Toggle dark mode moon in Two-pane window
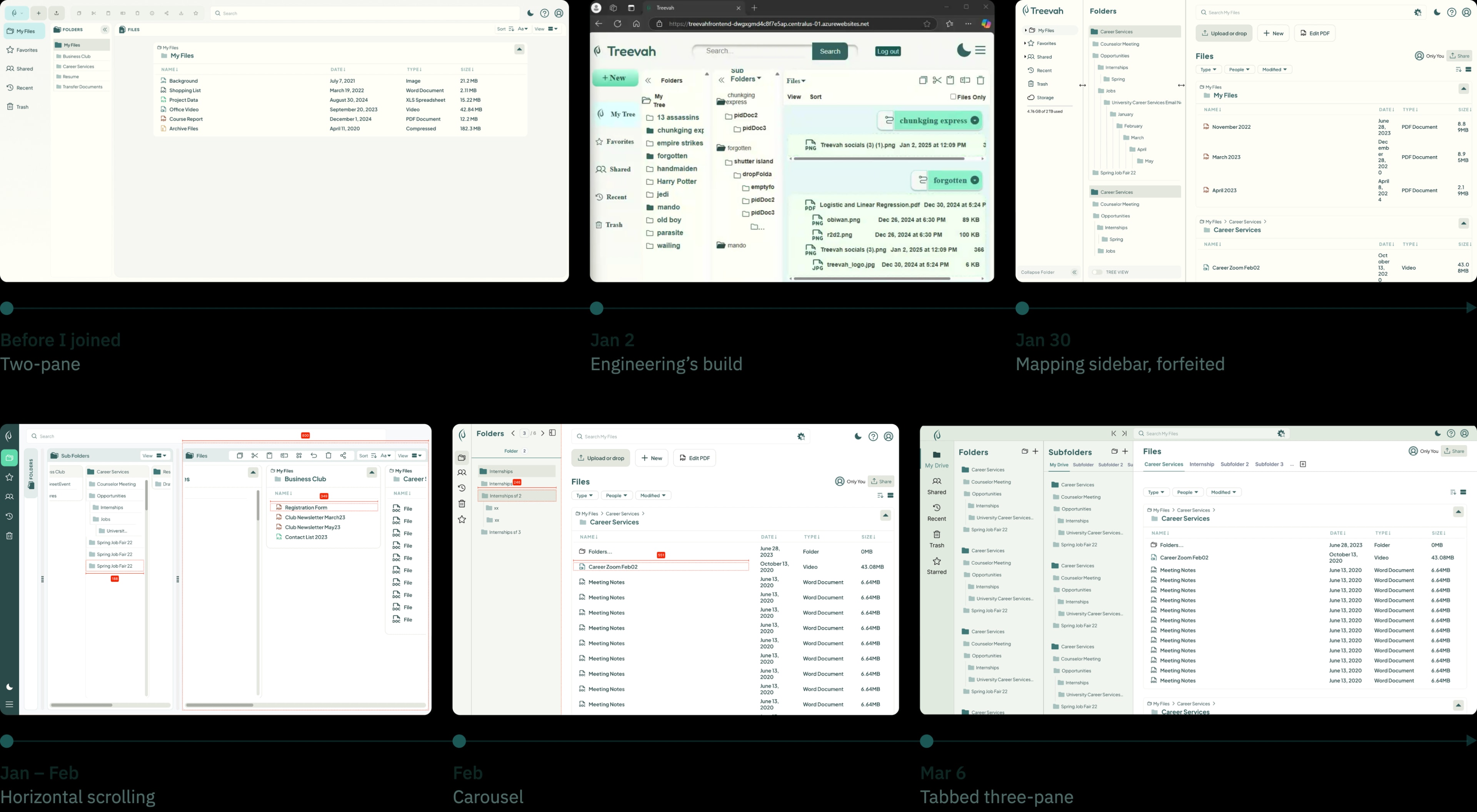 (530, 13)
